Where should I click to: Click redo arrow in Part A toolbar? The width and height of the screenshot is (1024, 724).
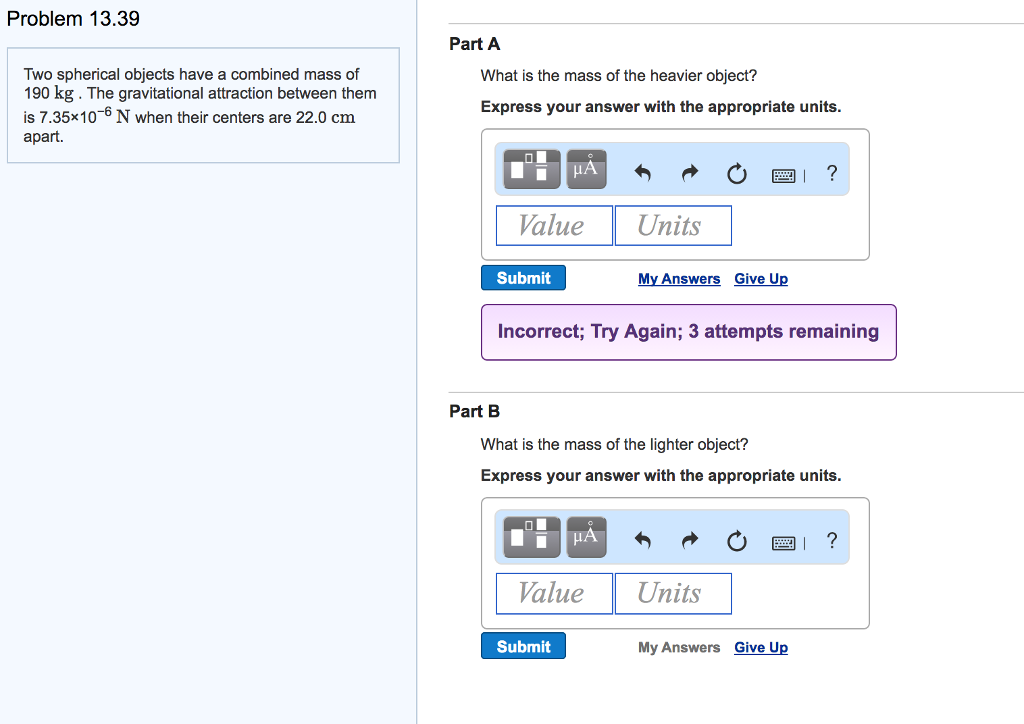pos(690,173)
